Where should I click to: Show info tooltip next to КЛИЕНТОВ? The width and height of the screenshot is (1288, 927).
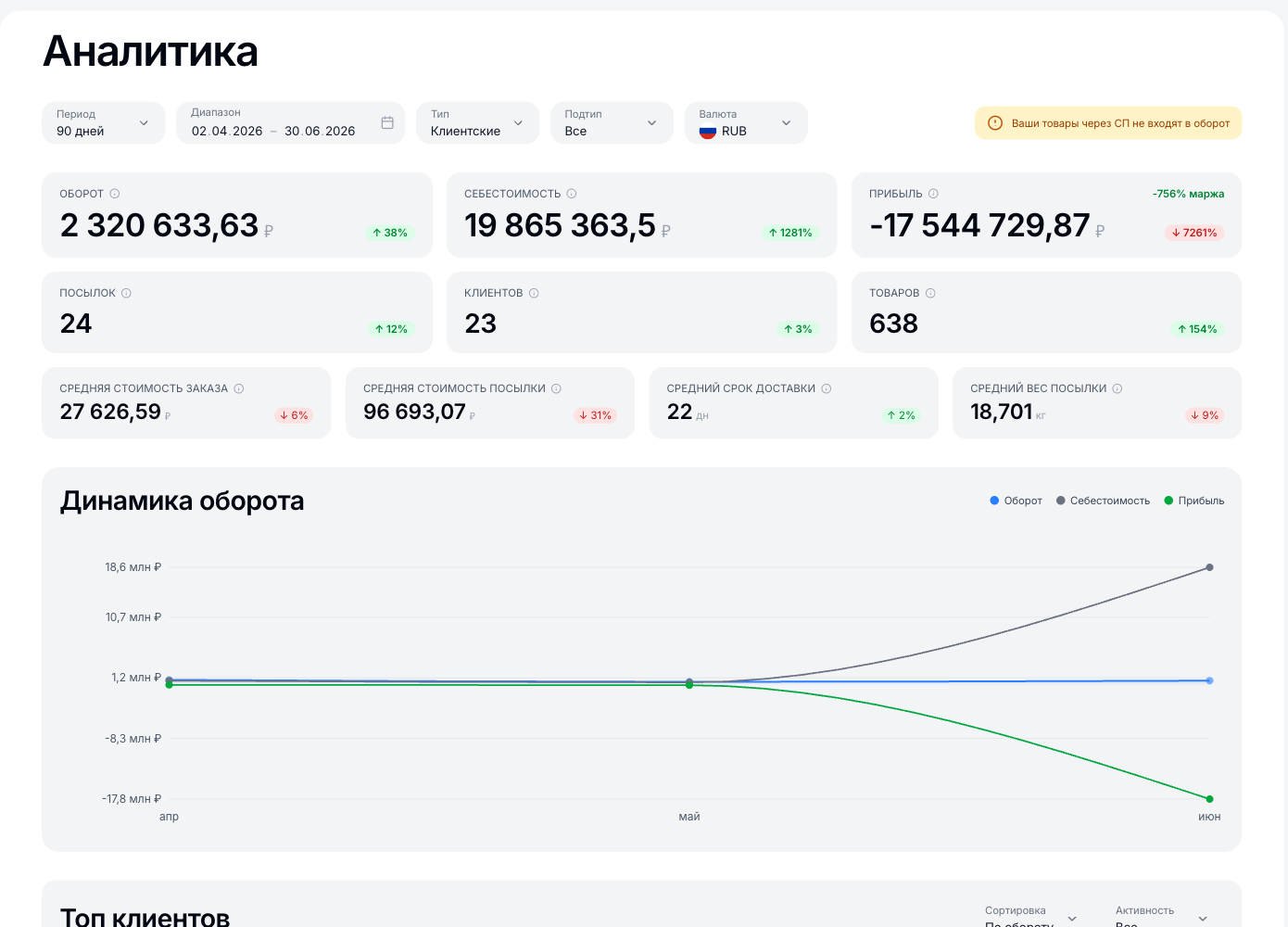[534, 293]
